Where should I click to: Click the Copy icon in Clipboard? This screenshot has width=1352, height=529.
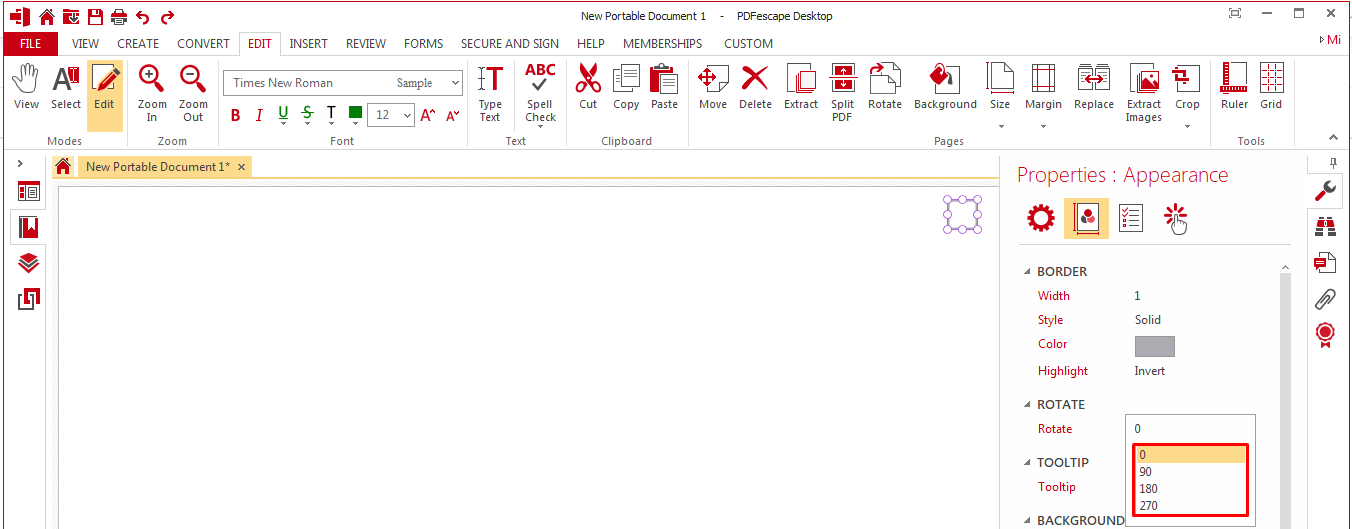point(626,87)
